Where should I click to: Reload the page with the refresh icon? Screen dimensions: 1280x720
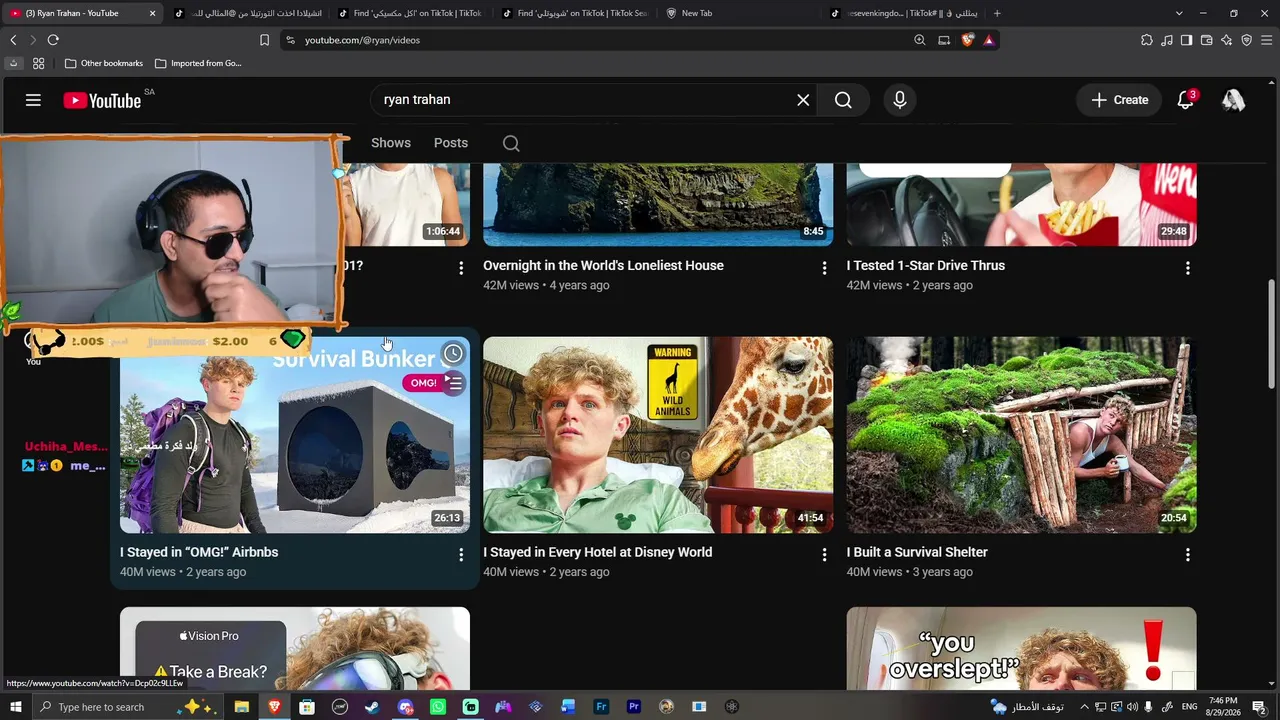tap(53, 40)
